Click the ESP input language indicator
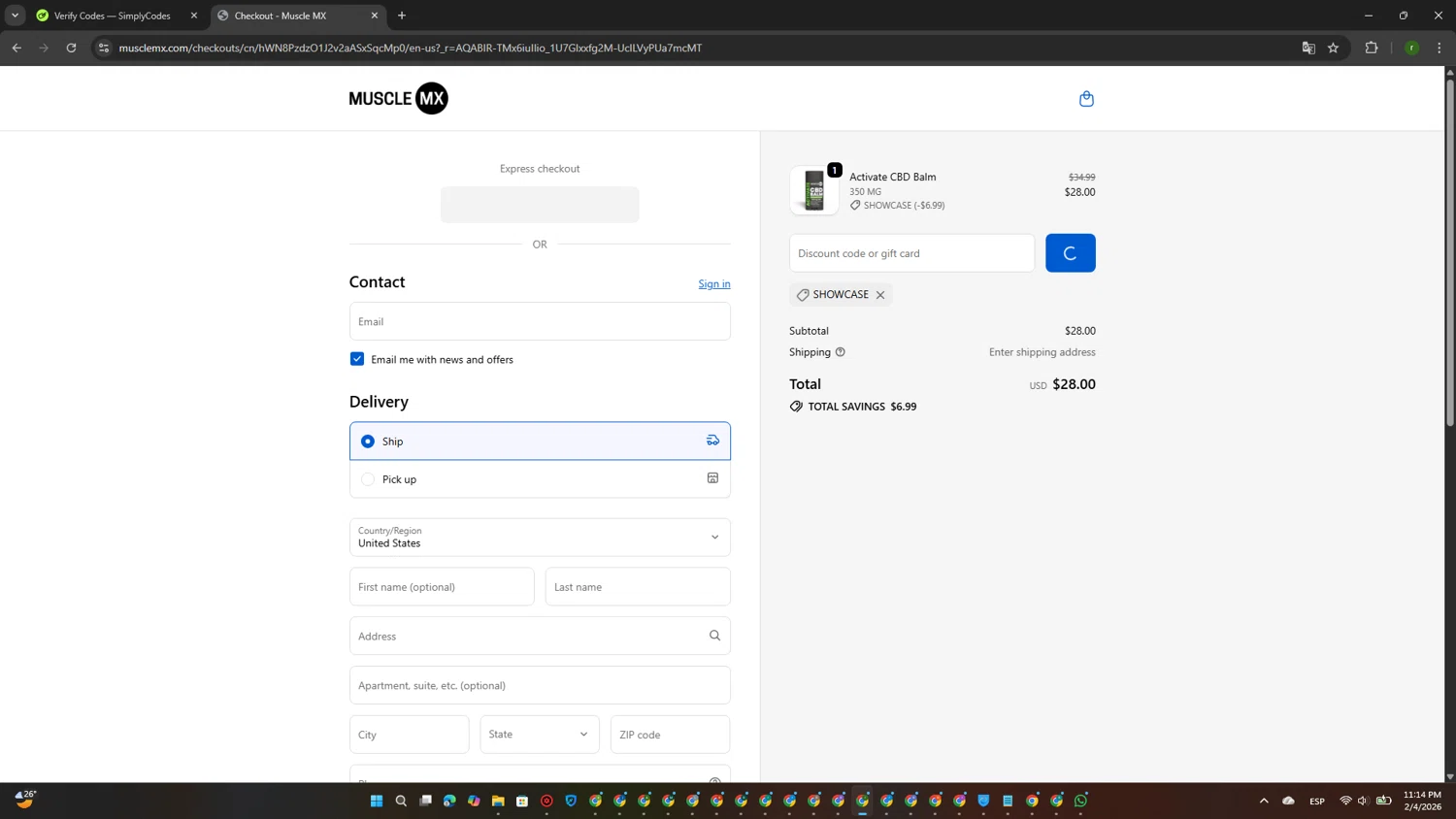This screenshot has height=819, width=1456. 1317,802
